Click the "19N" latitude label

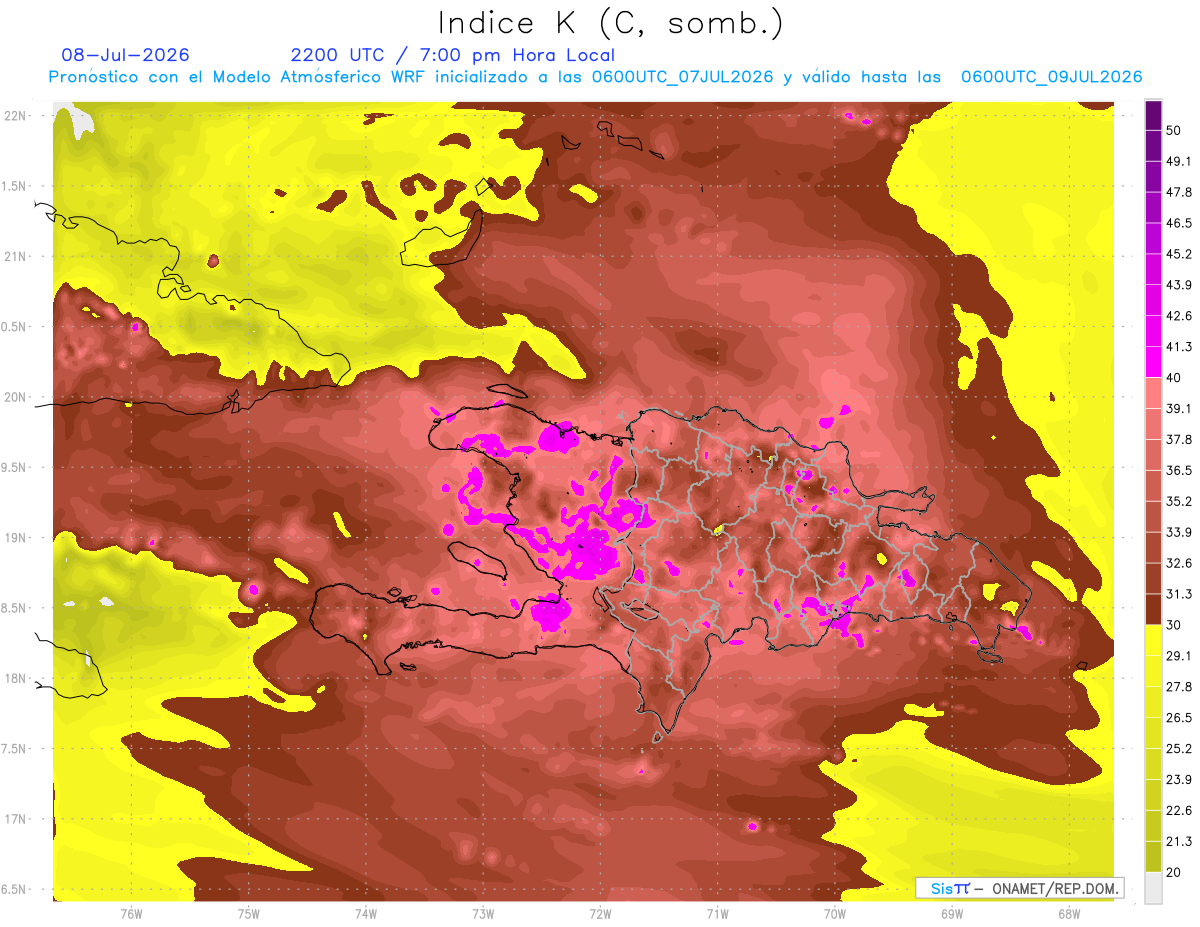16,538
